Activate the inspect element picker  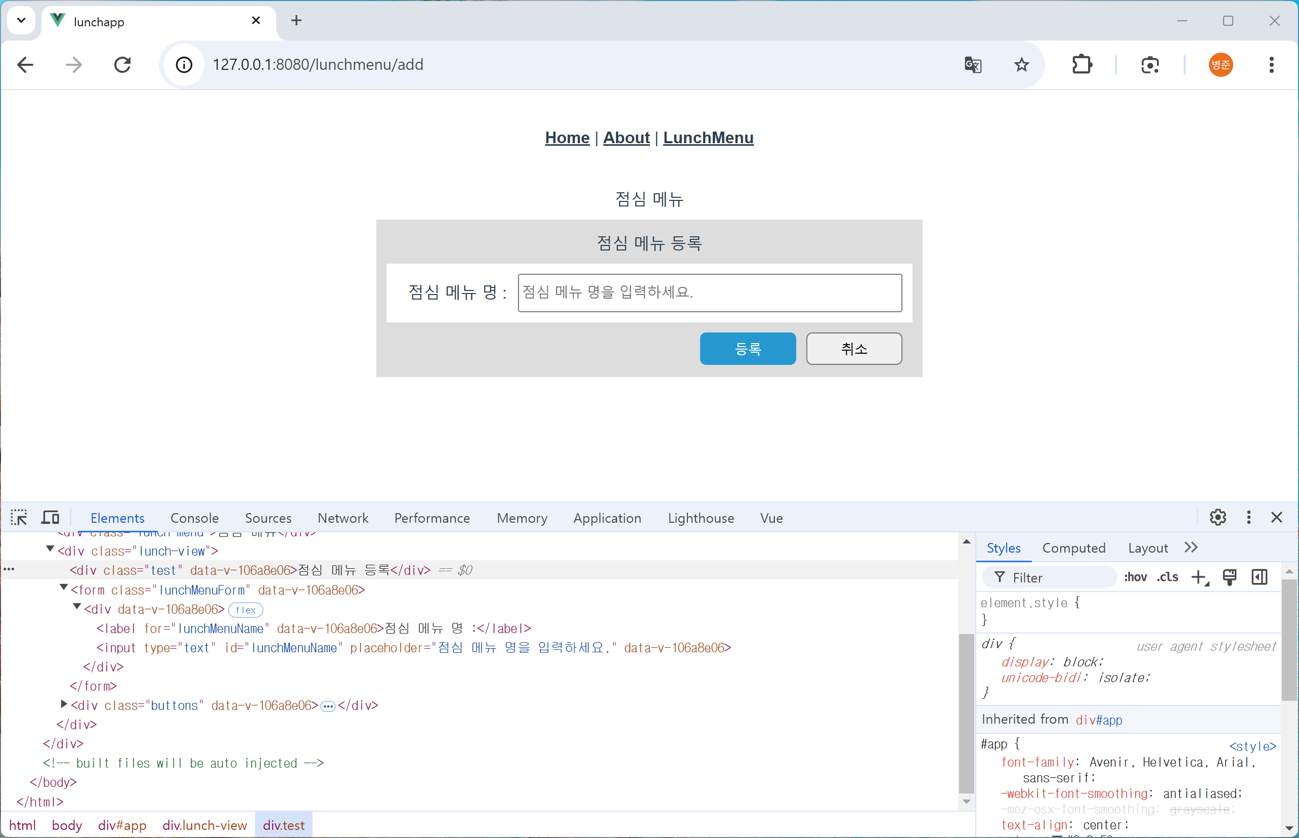[19, 518]
